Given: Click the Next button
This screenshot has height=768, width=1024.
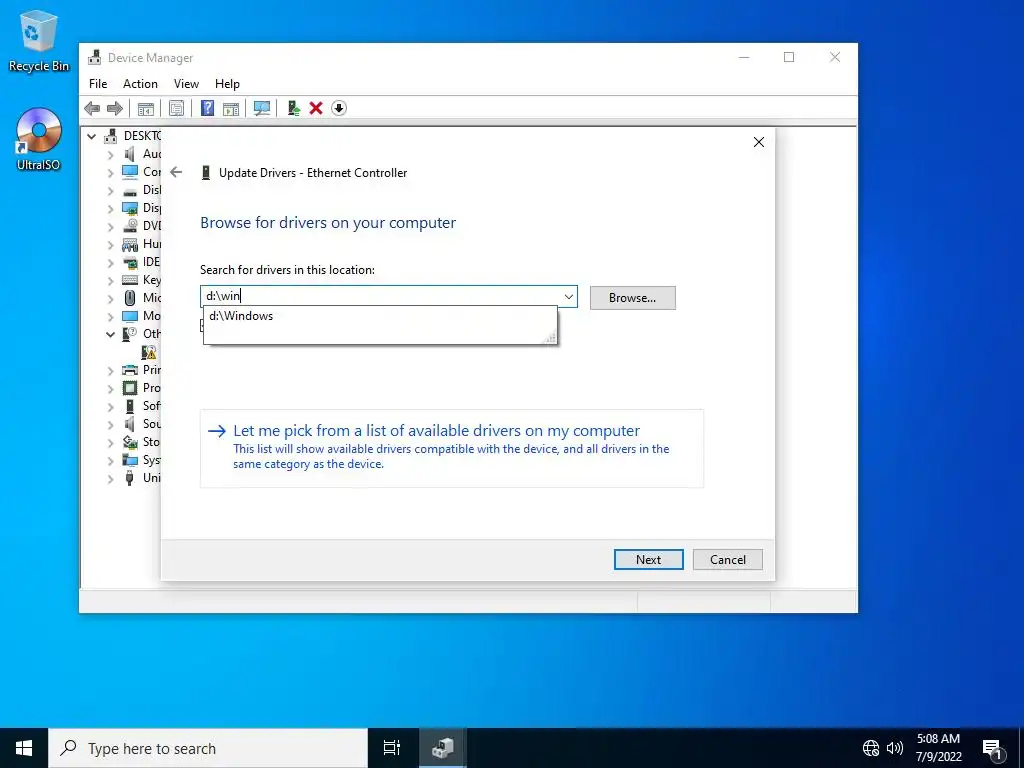Looking at the screenshot, I should 648,560.
